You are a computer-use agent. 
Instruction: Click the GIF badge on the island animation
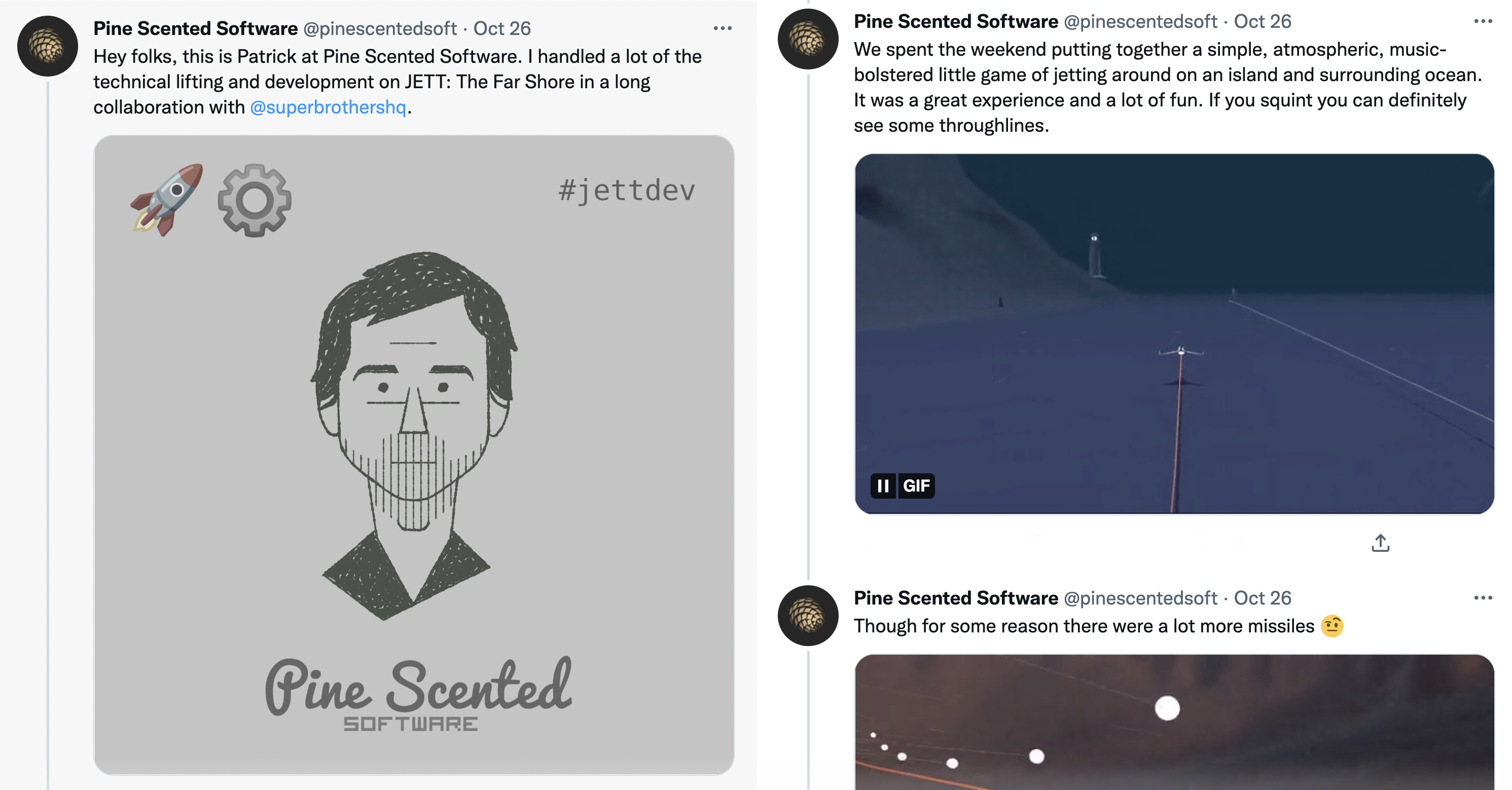[x=916, y=485]
